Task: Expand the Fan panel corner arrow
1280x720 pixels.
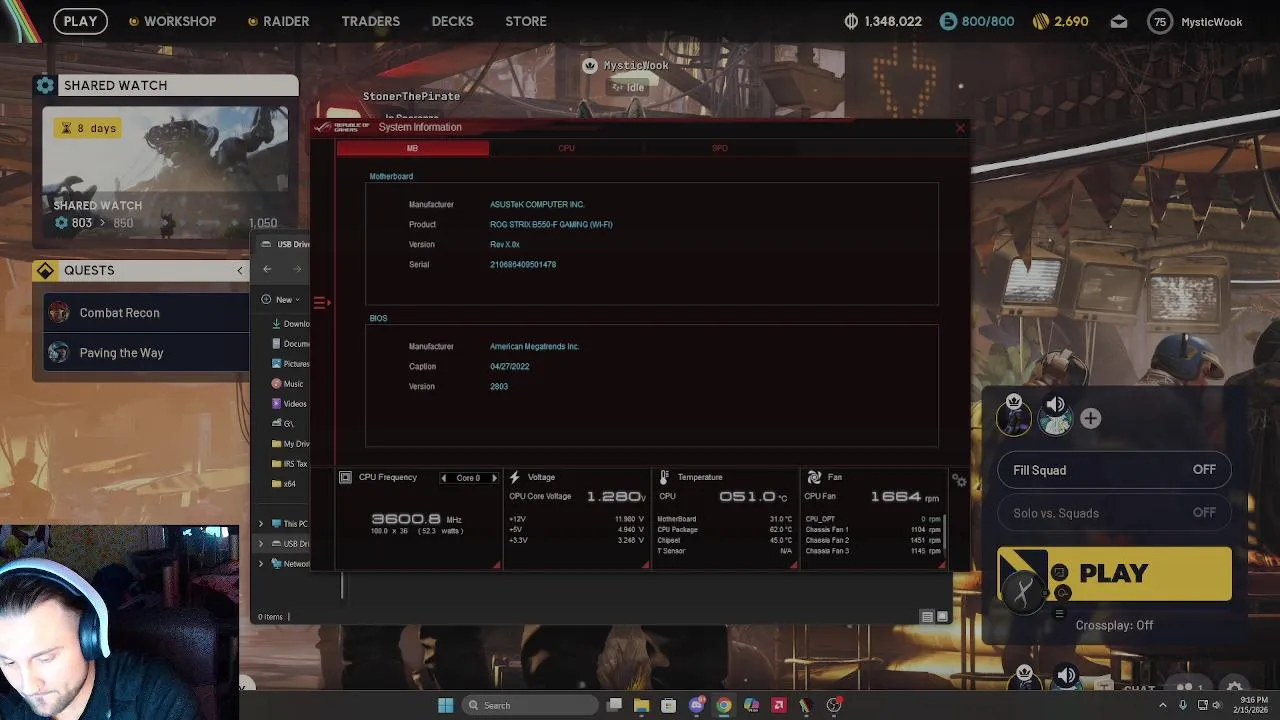Action: click(943, 566)
